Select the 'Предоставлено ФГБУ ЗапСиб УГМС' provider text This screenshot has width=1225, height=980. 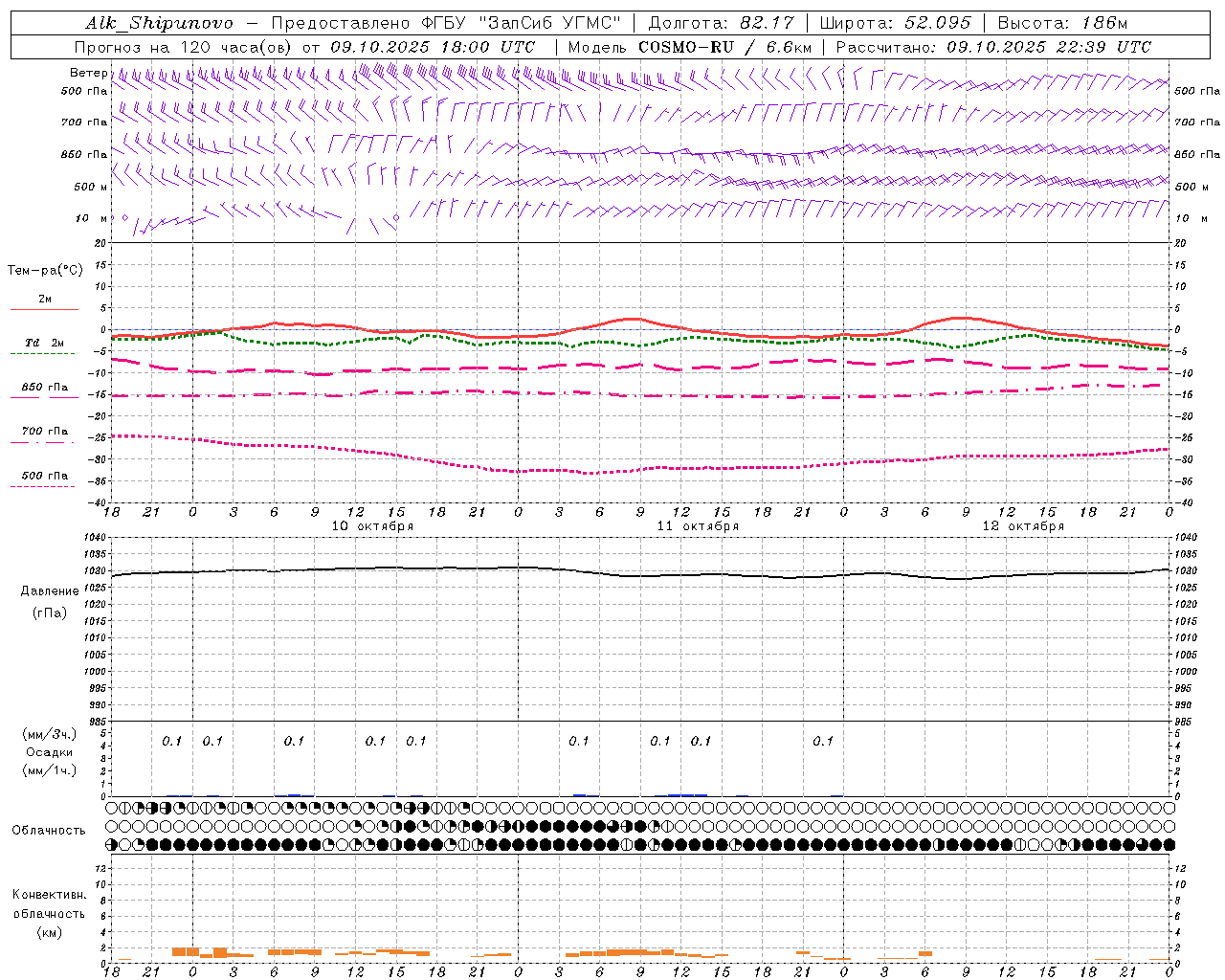click(x=447, y=23)
